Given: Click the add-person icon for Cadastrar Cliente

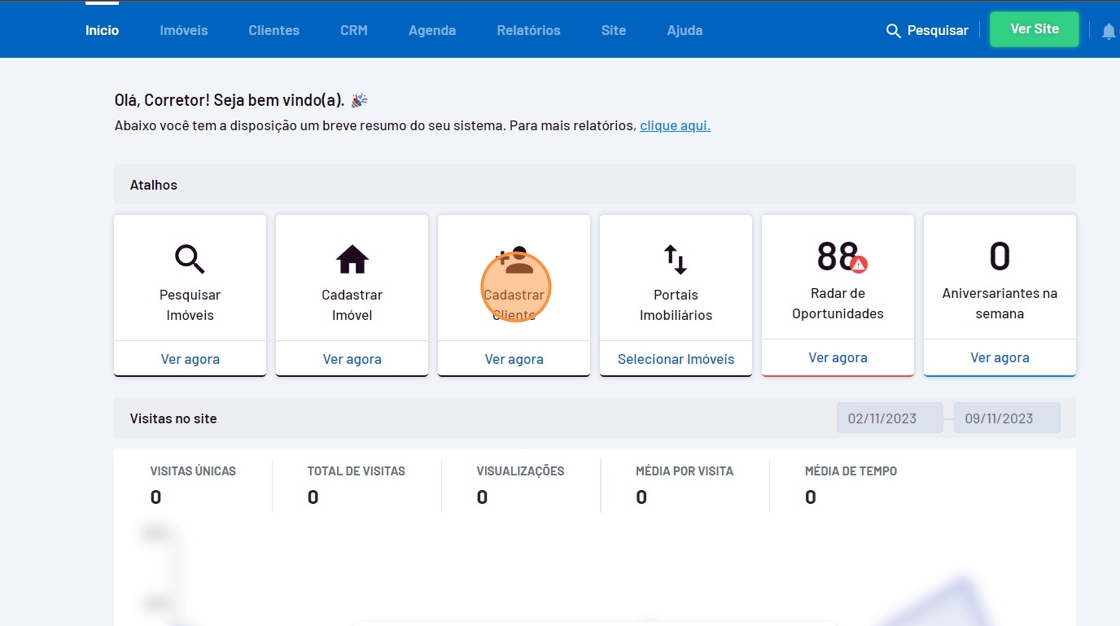Looking at the screenshot, I should pos(515,262).
